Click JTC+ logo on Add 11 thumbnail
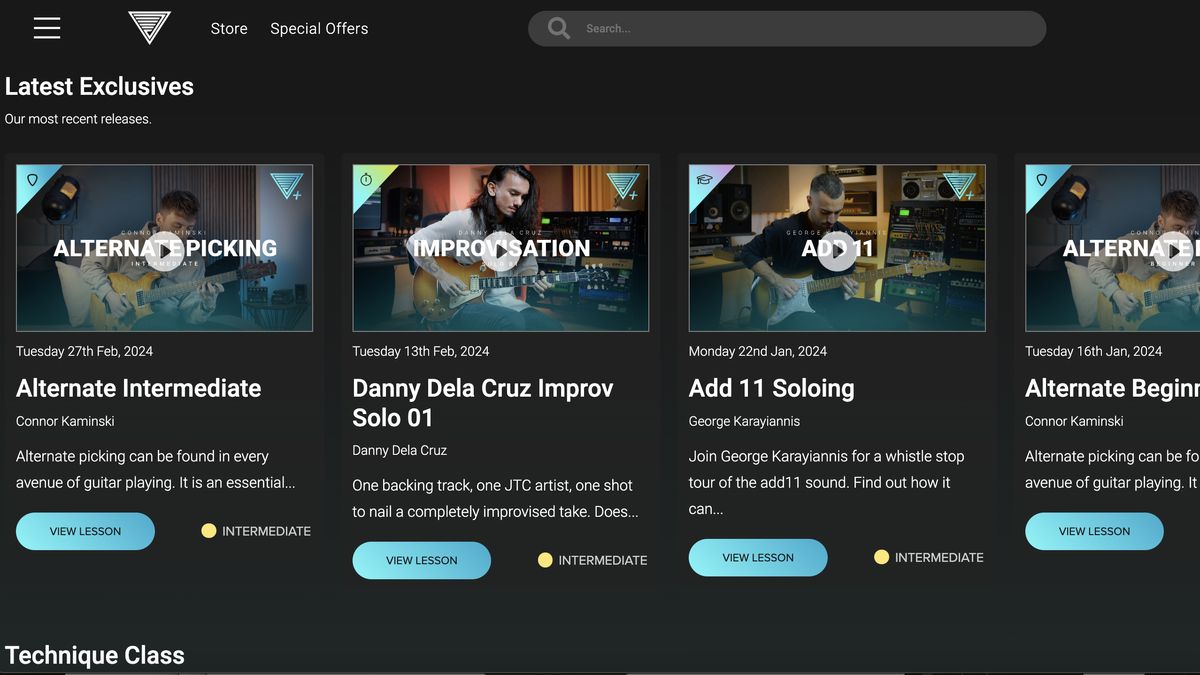The image size is (1200, 675). pyautogui.click(x=959, y=185)
